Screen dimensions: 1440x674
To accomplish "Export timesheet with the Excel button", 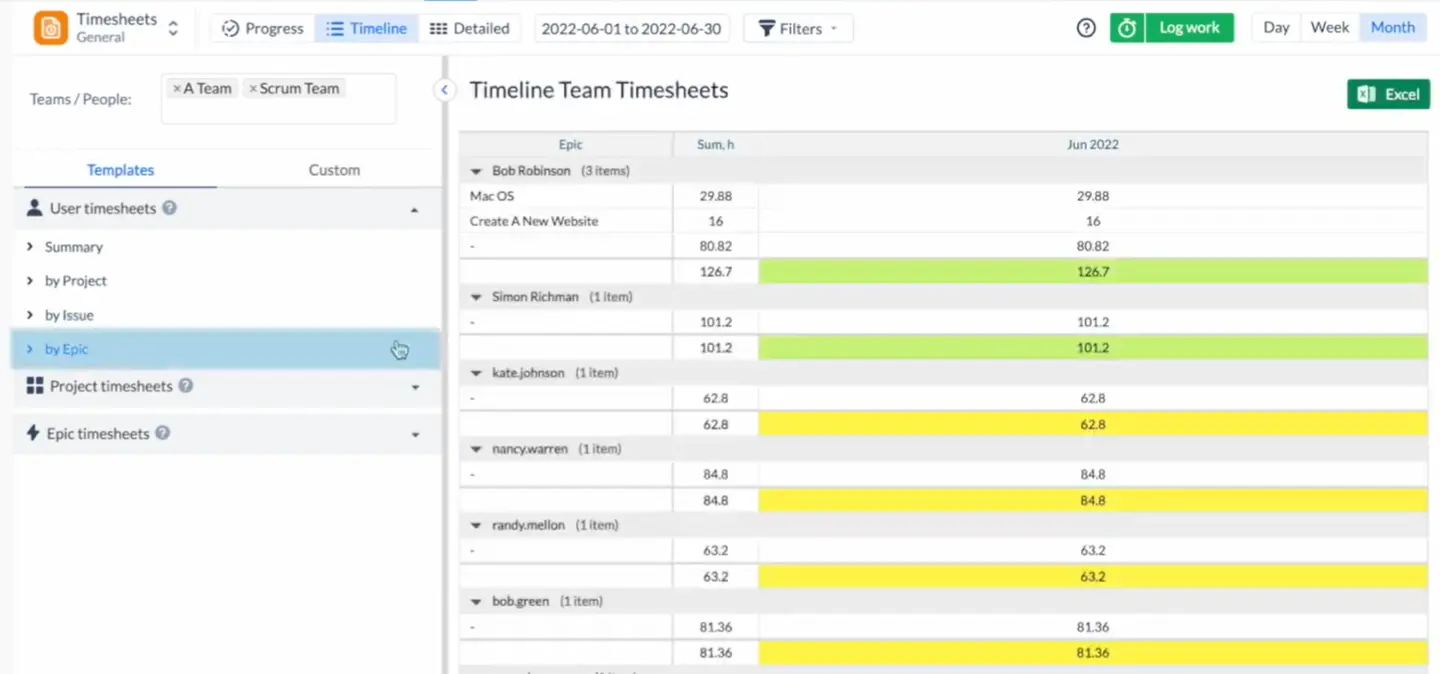I will (x=1388, y=94).
